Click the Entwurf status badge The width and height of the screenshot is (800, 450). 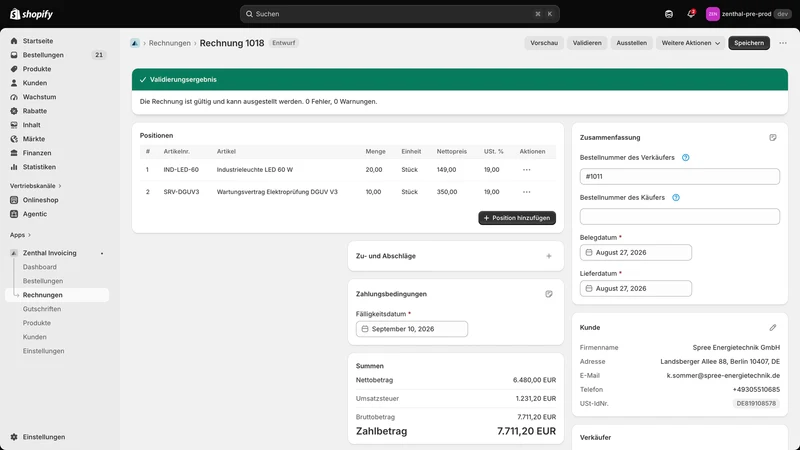coord(284,43)
